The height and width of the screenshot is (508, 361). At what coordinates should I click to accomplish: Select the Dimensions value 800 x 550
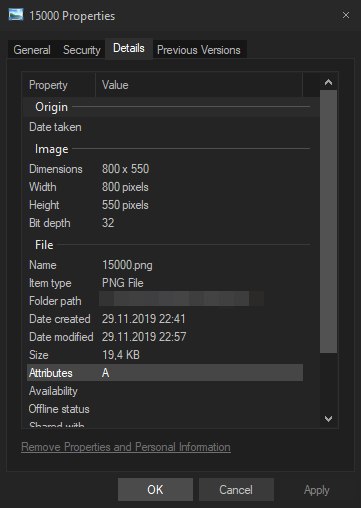tap(125, 169)
